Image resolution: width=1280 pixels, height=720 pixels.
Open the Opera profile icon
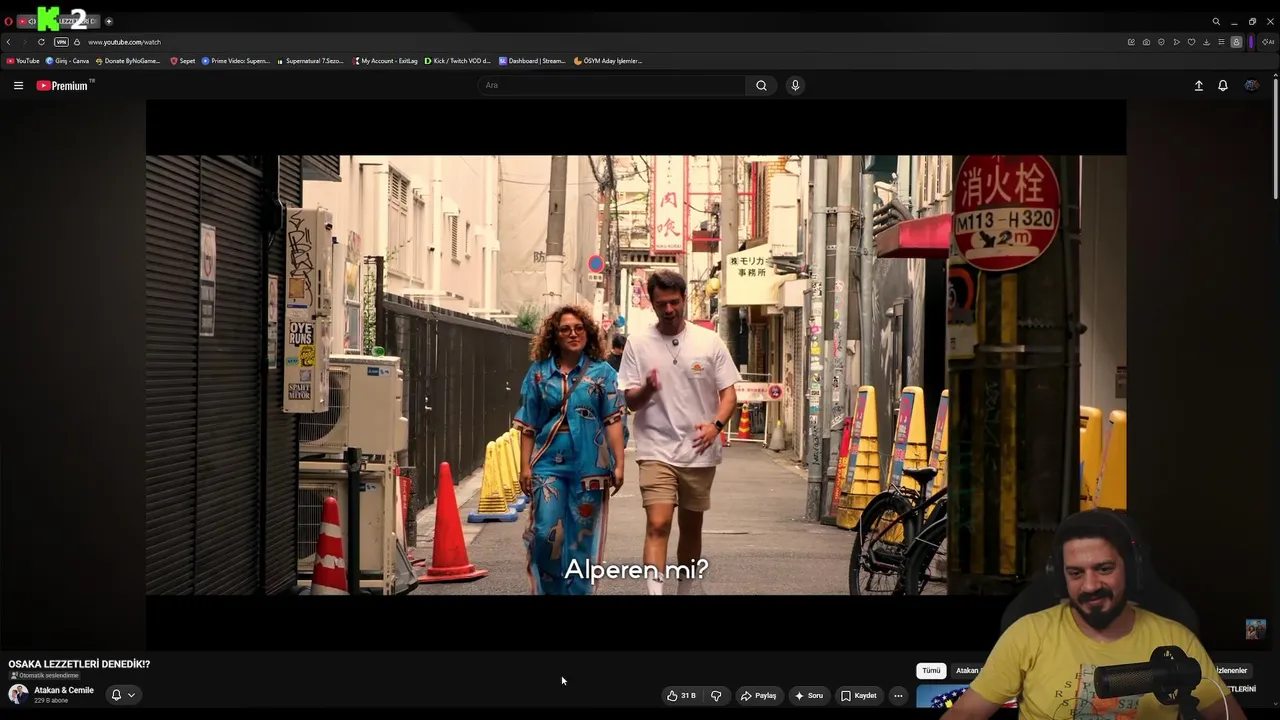pos(1236,42)
